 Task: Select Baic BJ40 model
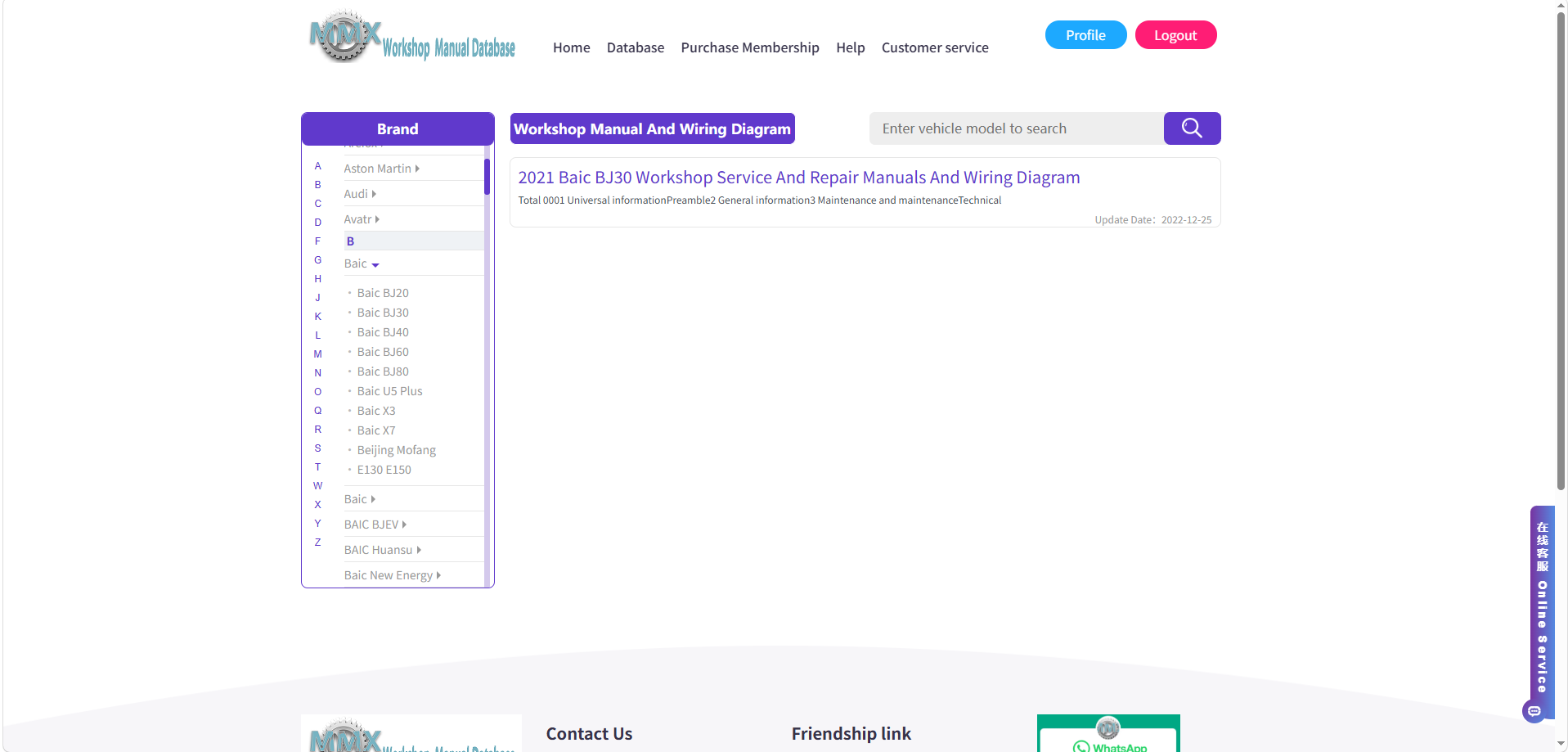pyautogui.click(x=383, y=332)
